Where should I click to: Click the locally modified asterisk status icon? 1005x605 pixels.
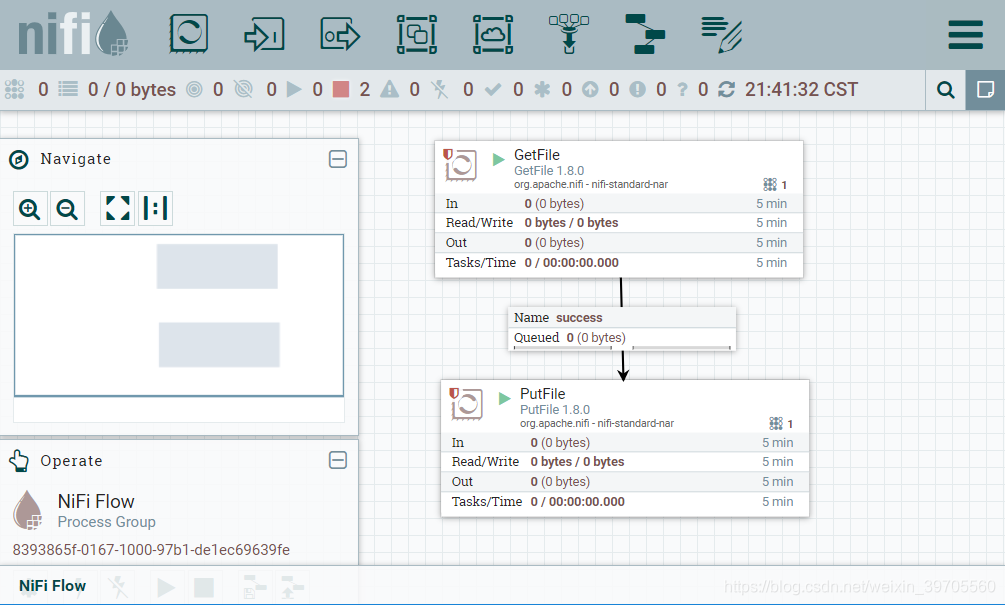pyautogui.click(x=542, y=89)
